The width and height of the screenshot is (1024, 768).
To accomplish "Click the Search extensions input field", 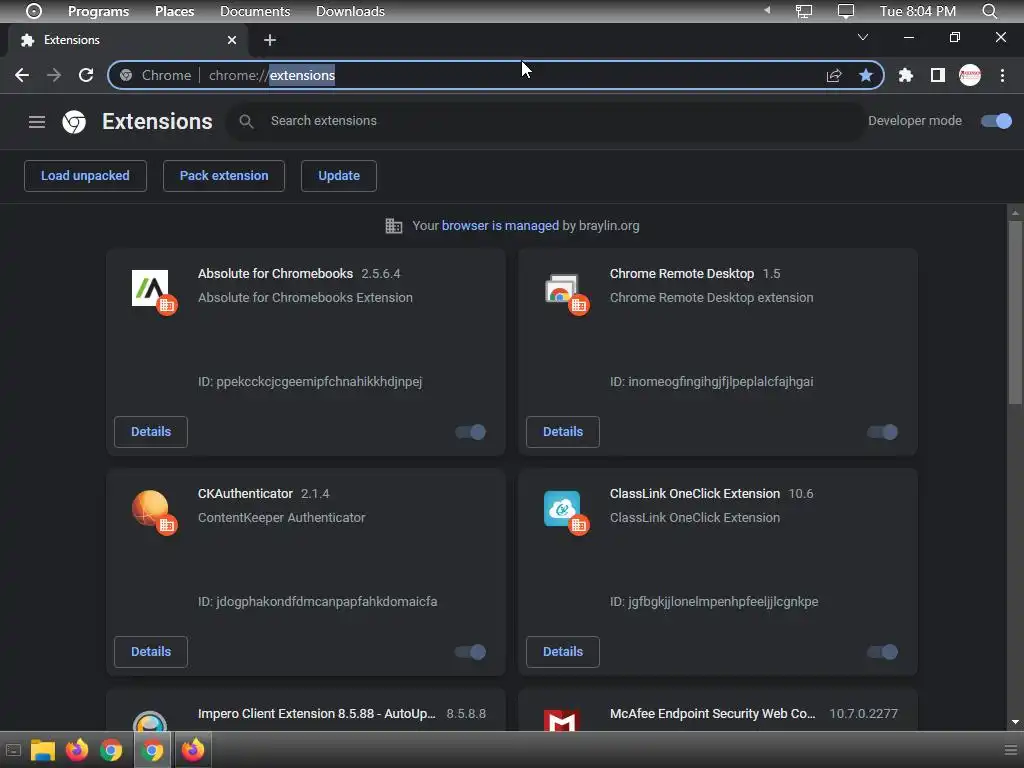I will pyautogui.click(x=545, y=121).
